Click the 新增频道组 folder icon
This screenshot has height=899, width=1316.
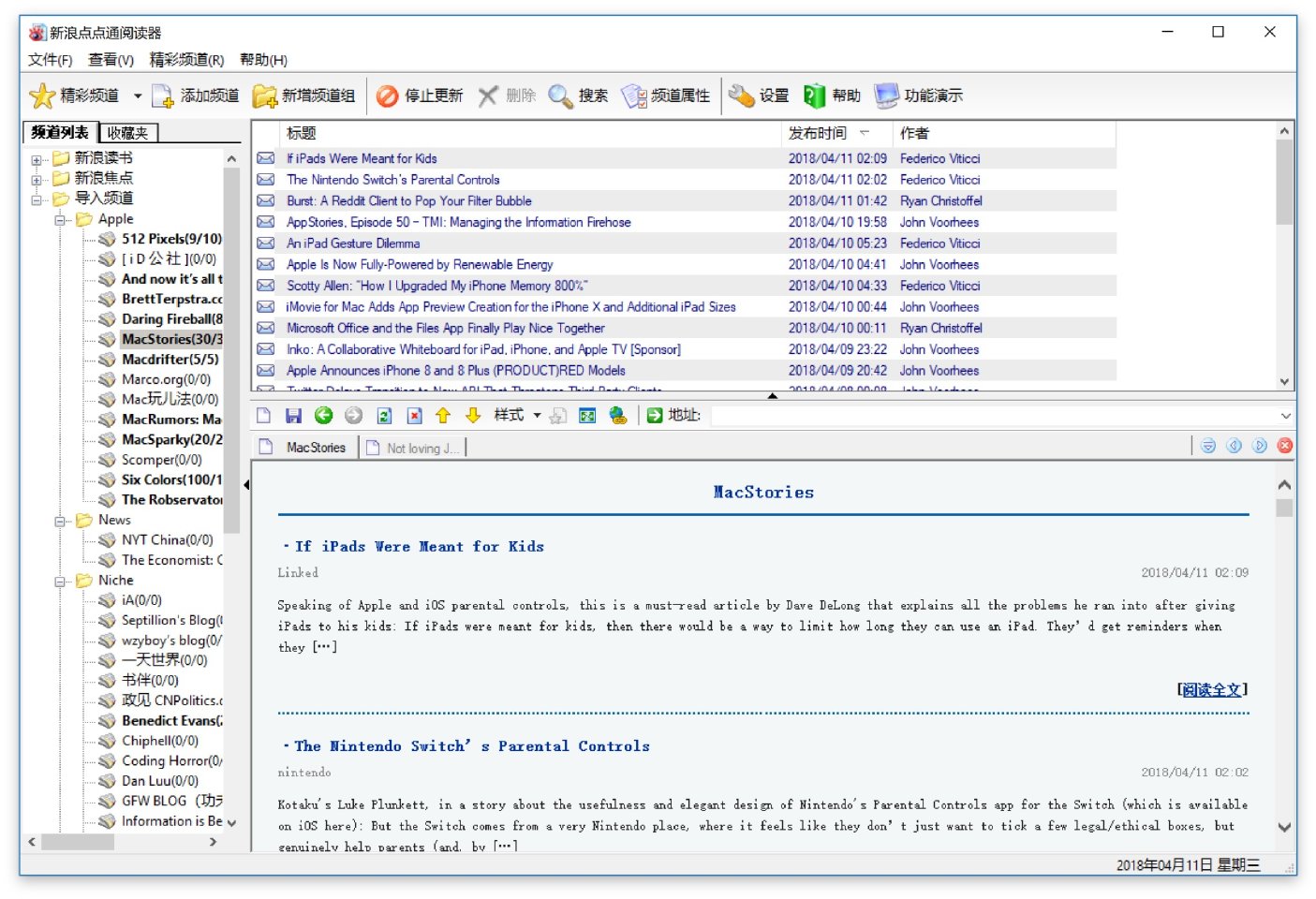[x=264, y=96]
